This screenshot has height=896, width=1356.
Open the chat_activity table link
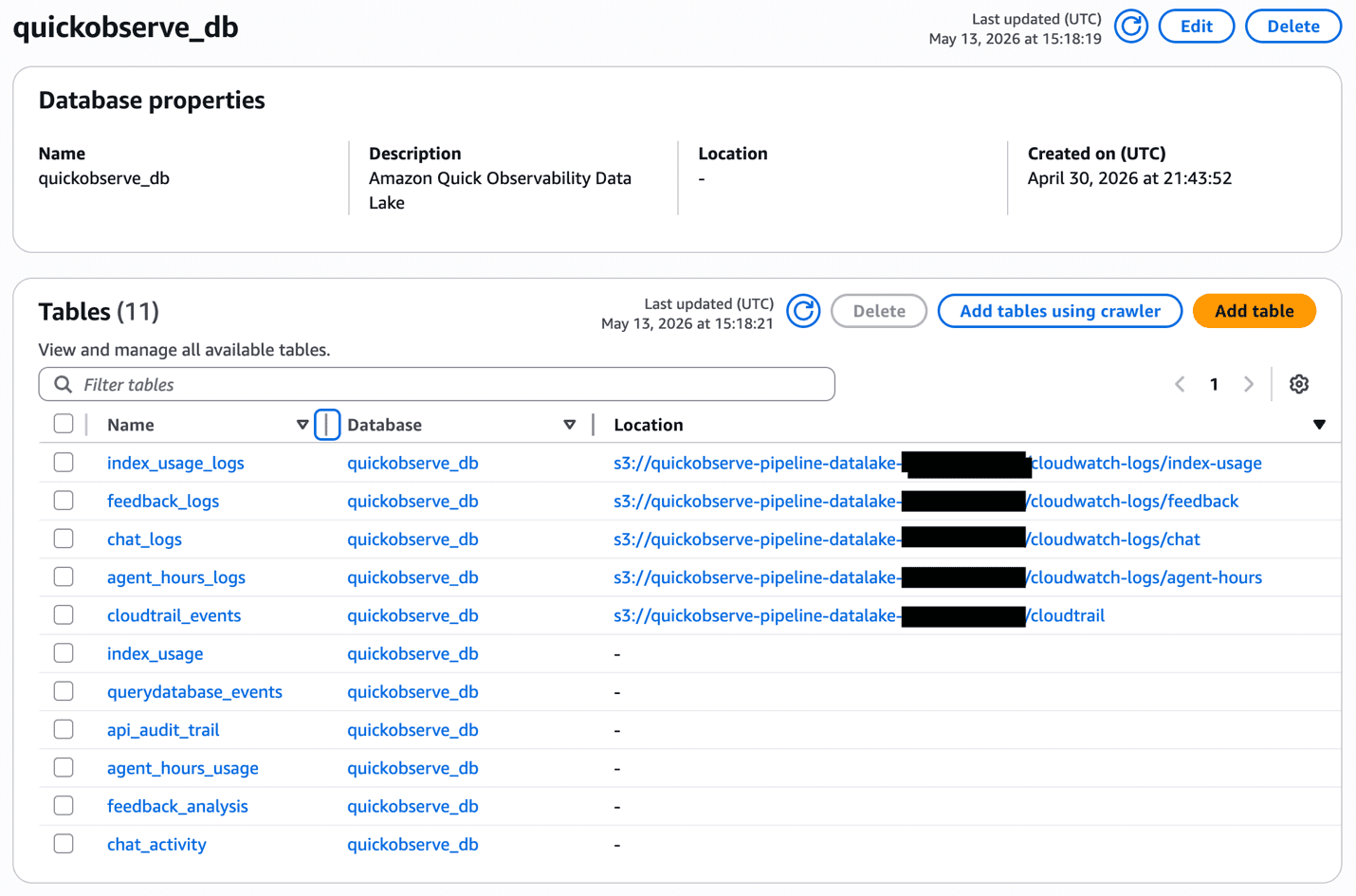point(156,844)
